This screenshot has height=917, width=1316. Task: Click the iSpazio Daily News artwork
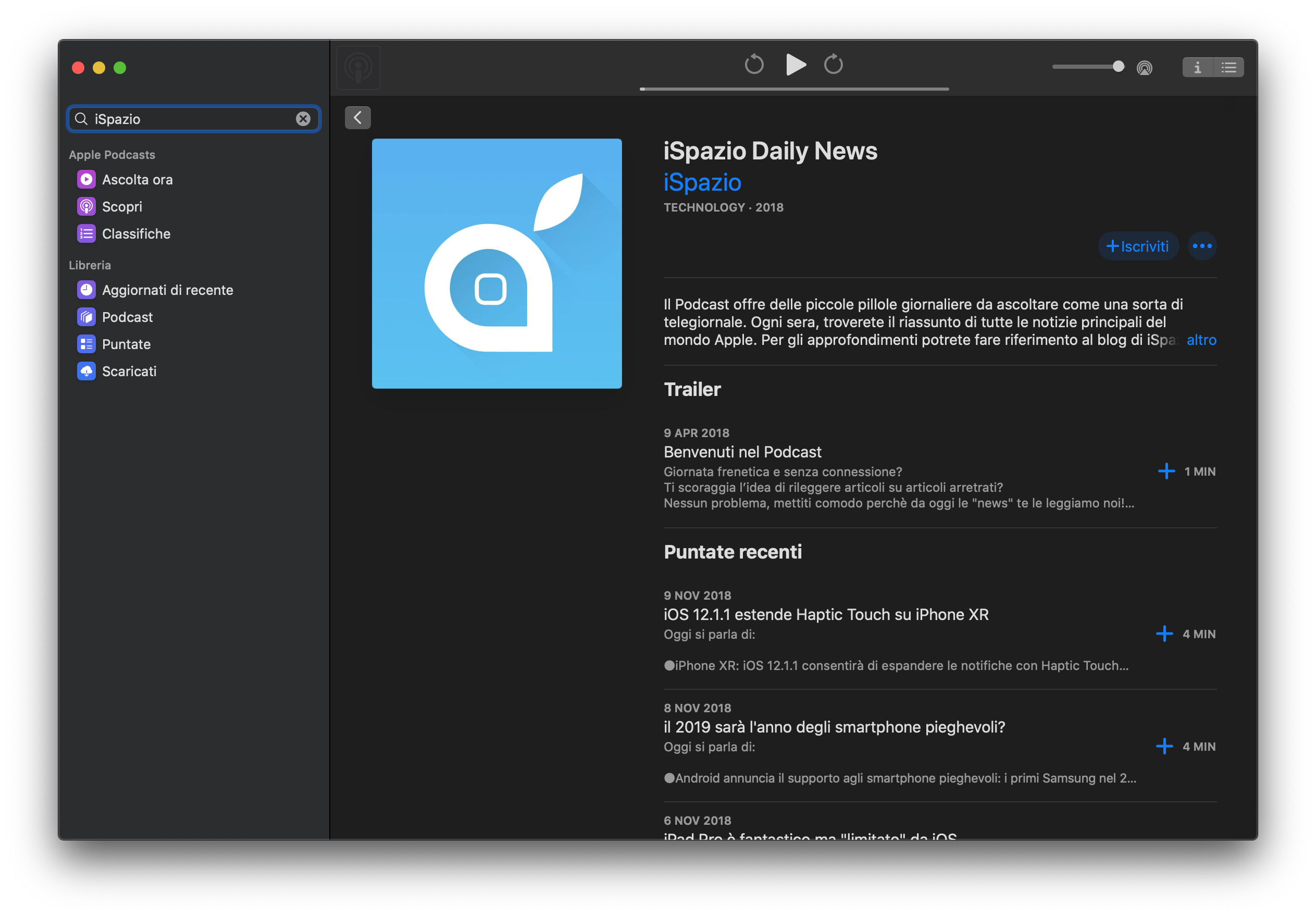[x=497, y=264]
